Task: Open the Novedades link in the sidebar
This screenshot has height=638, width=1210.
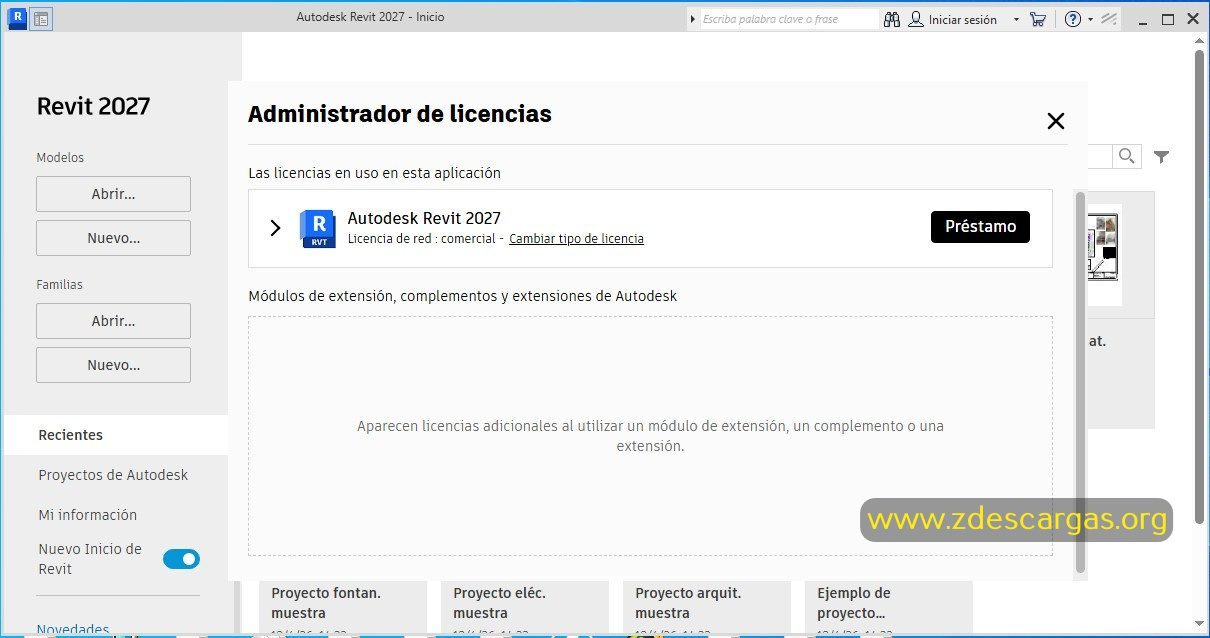Action: click(x=73, y=629)
